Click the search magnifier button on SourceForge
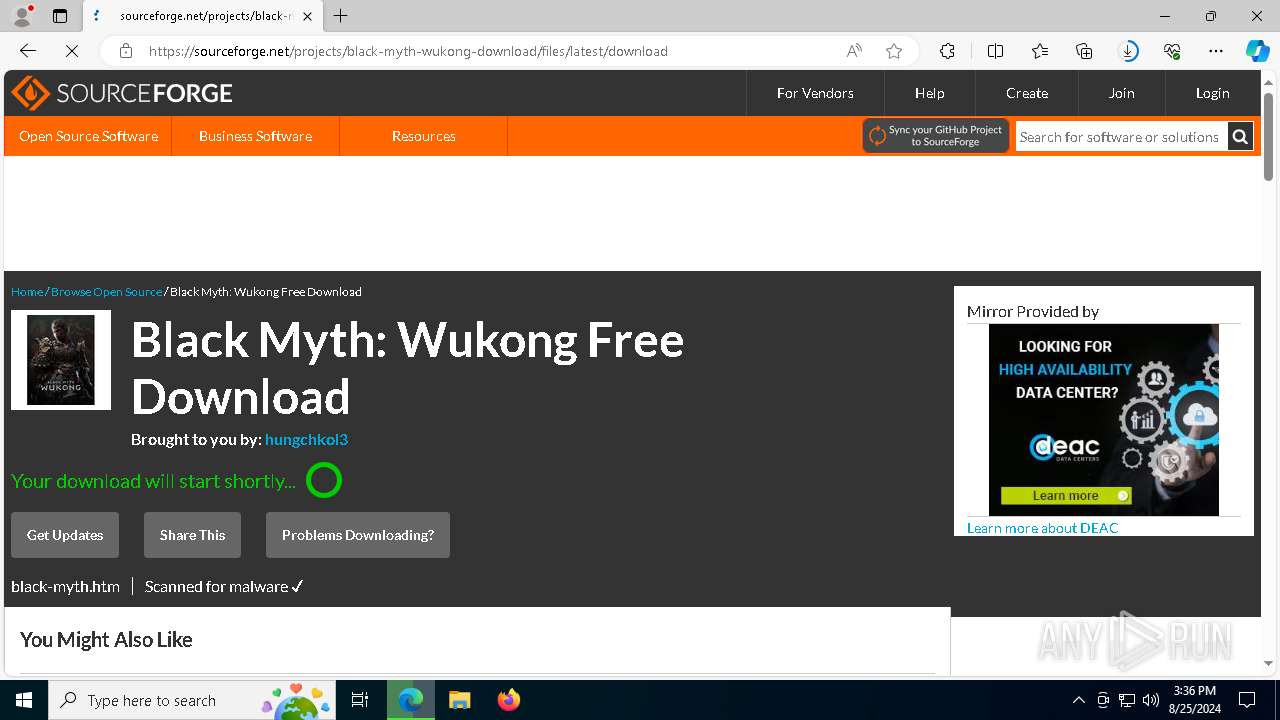1280x720 pixels. (1240, 137)
